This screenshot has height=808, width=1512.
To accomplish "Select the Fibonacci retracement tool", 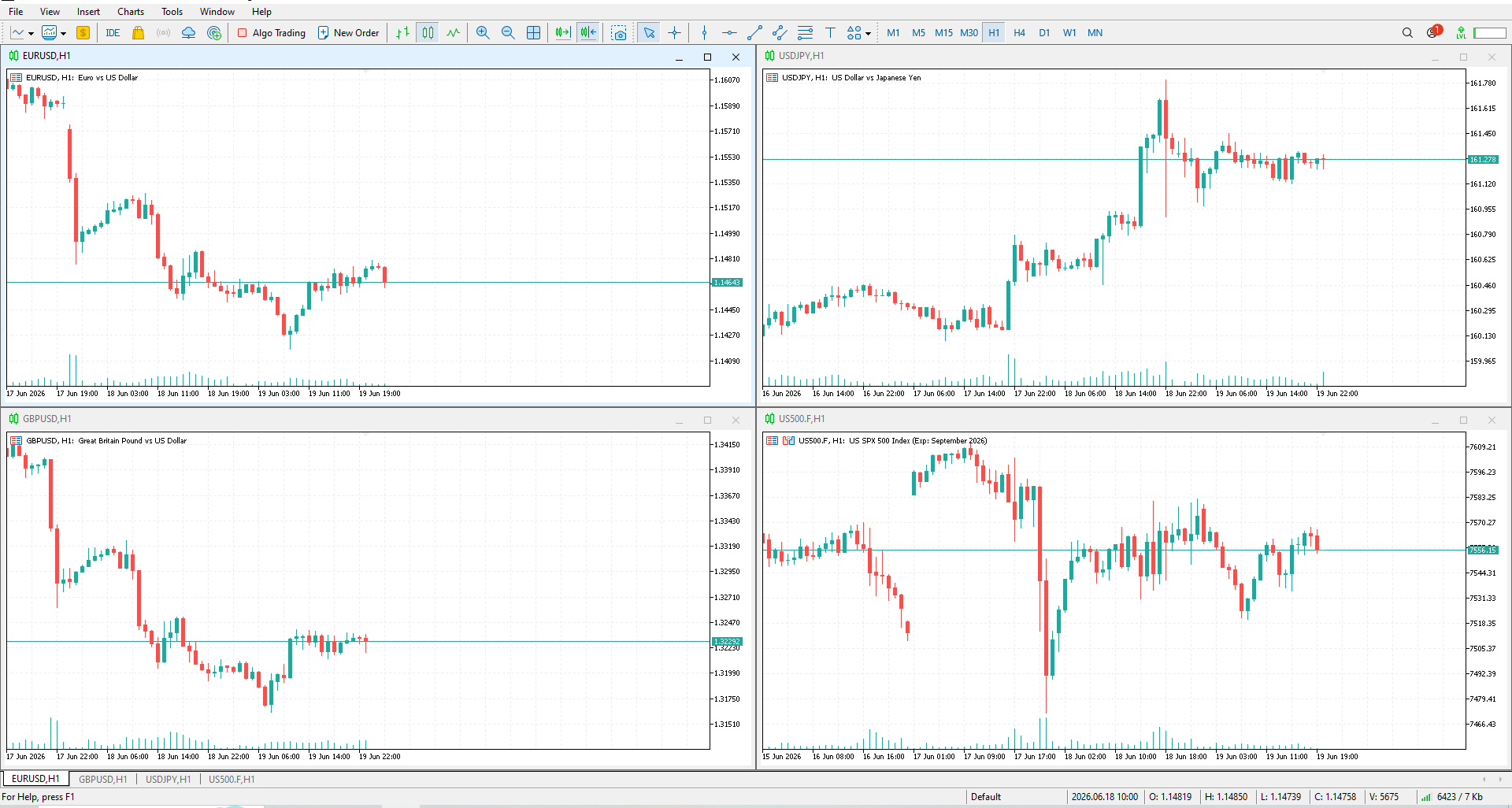I will pos(805,32).
